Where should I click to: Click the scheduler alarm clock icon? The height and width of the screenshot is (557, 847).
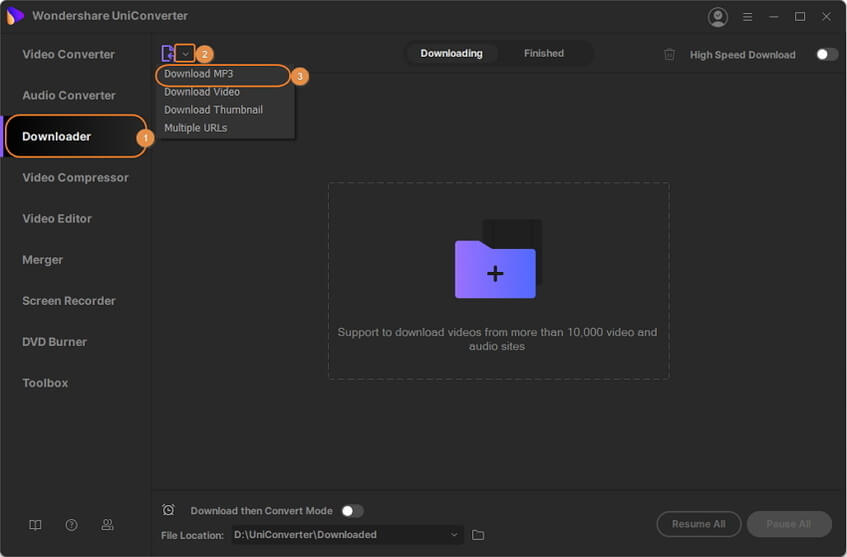pos(168,510)
